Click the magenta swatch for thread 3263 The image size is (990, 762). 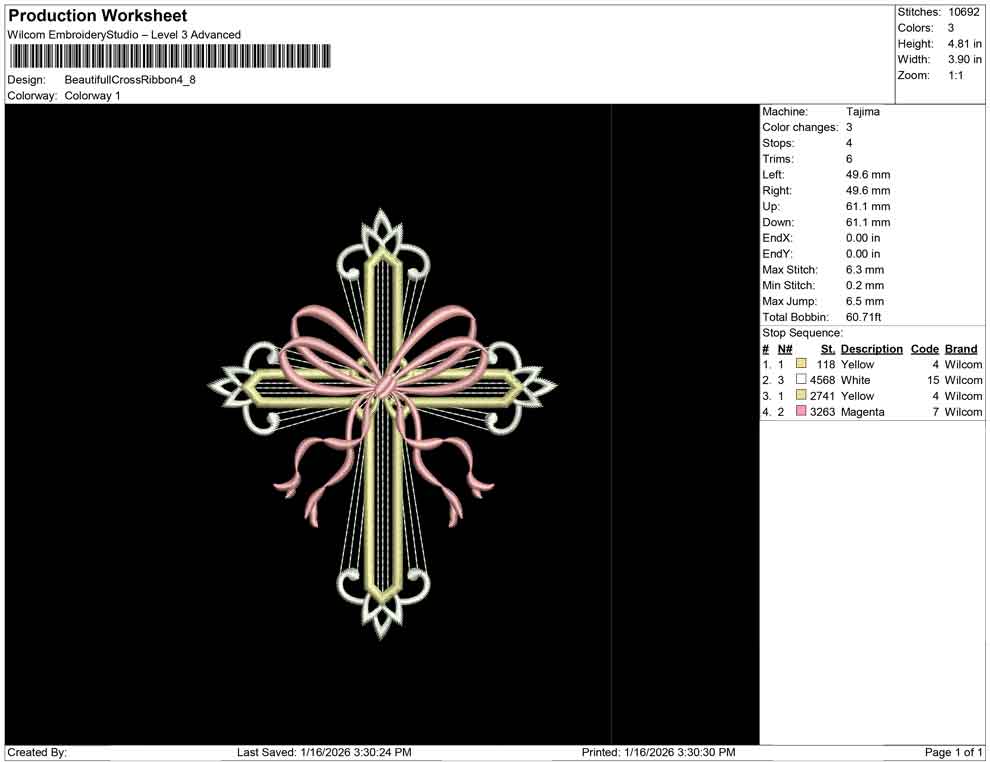799,412
